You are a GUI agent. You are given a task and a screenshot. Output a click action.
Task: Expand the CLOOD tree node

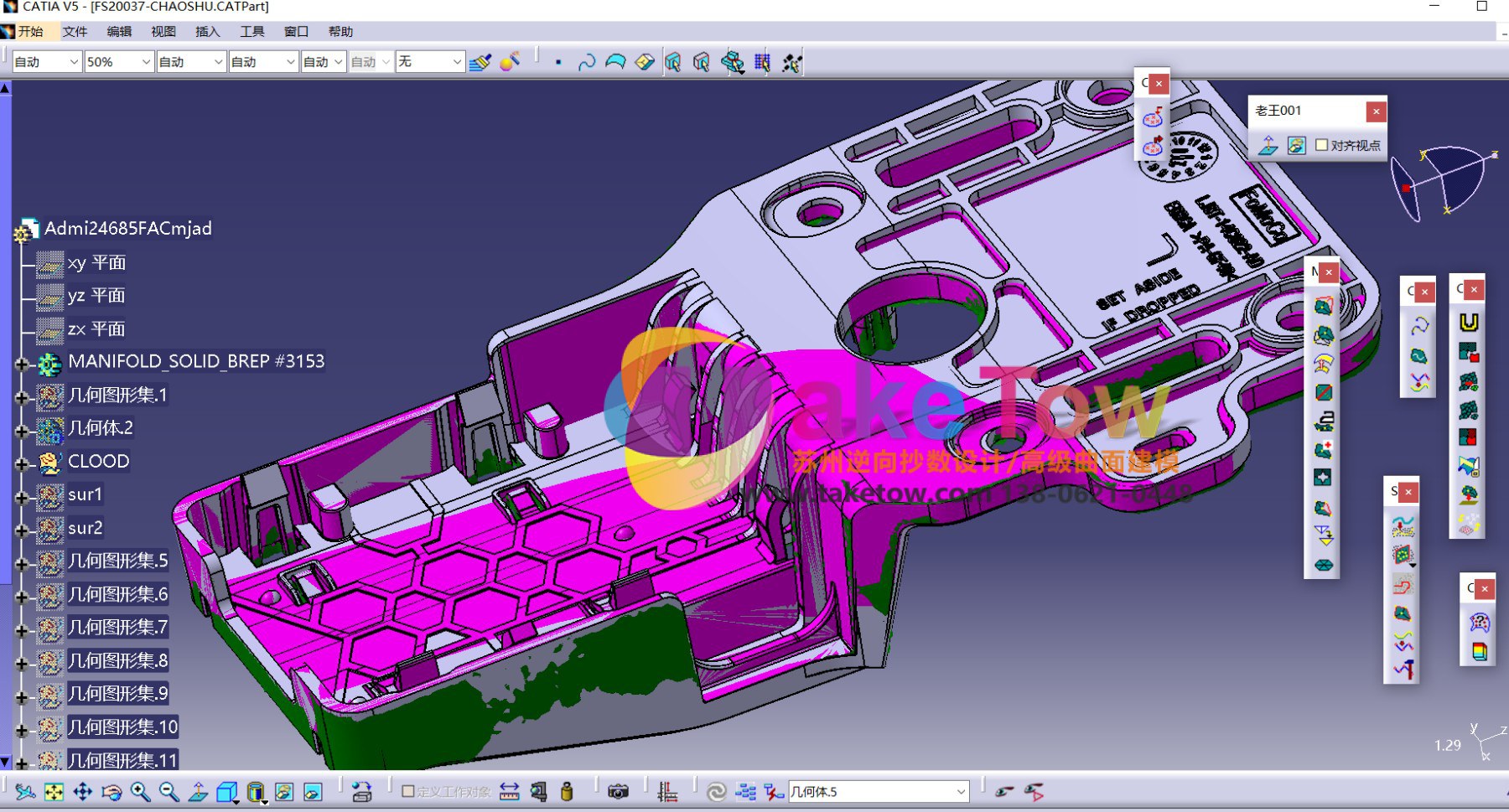[22, 463]
